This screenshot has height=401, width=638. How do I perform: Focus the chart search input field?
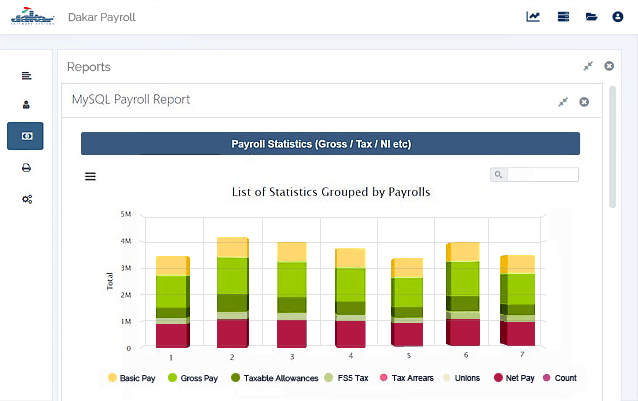(x=543, y=174)
